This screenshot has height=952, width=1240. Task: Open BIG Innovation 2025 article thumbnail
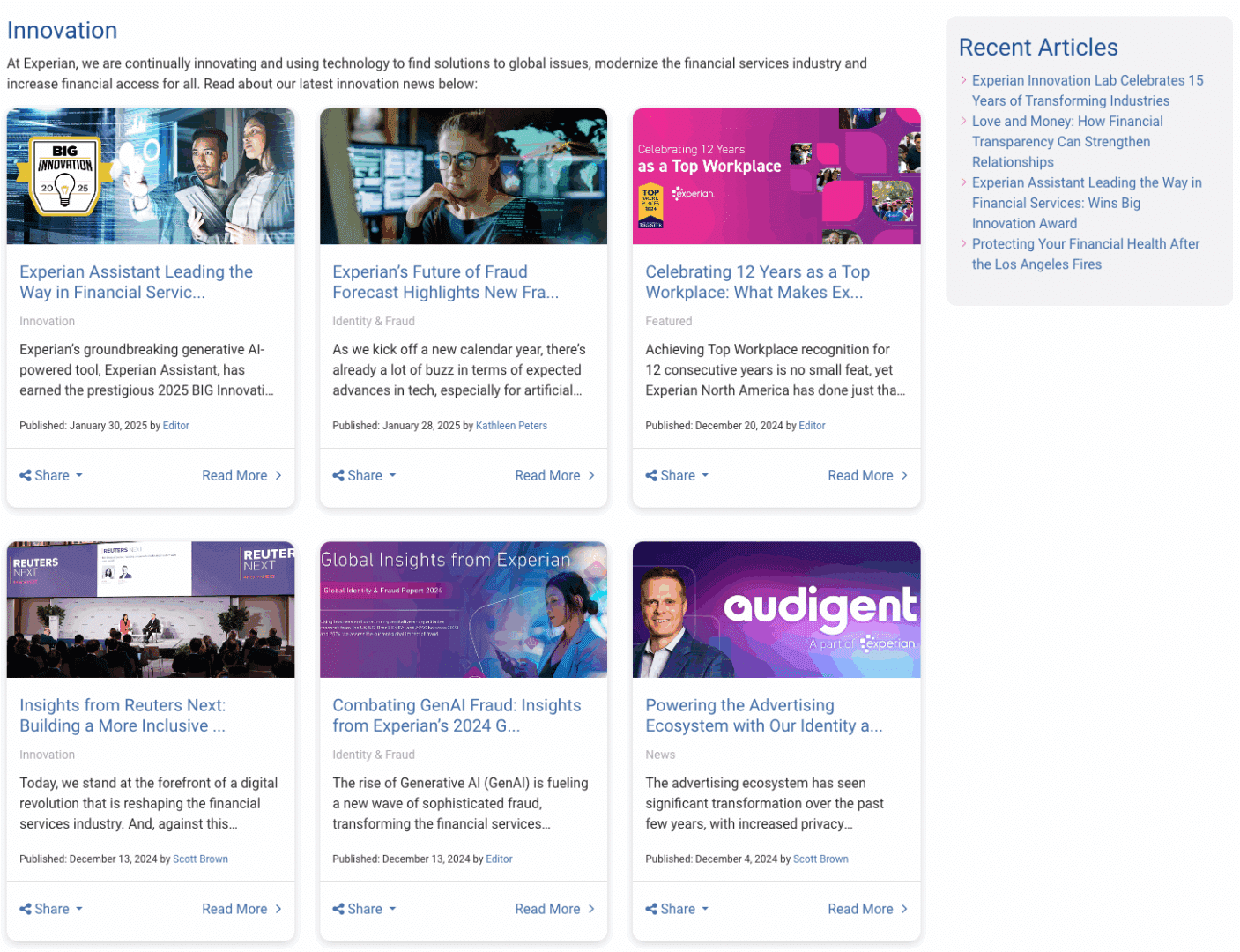[x=151, y=176]
